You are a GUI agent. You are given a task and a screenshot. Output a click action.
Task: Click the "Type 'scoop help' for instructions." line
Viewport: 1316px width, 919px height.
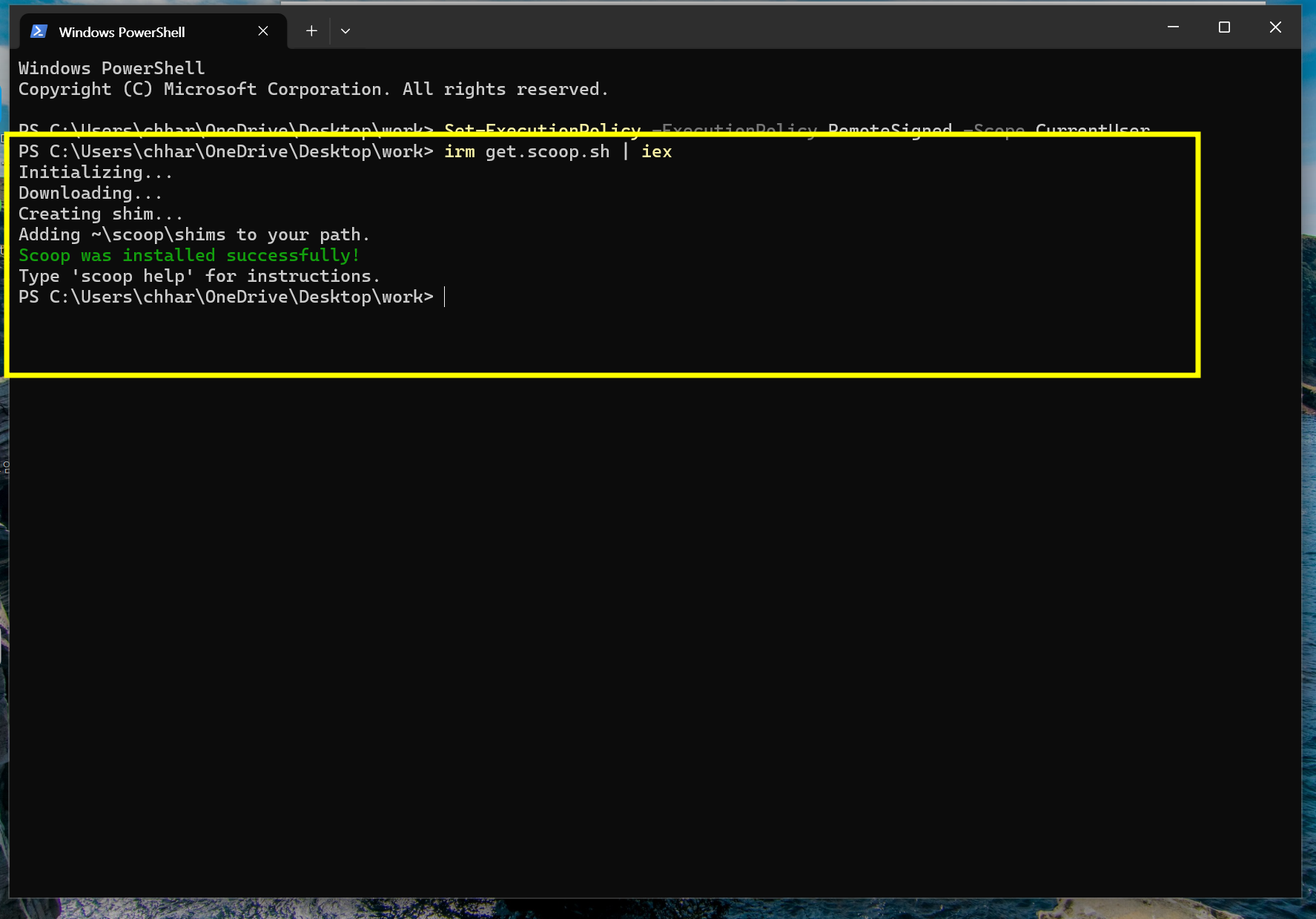tap(199, 276)
